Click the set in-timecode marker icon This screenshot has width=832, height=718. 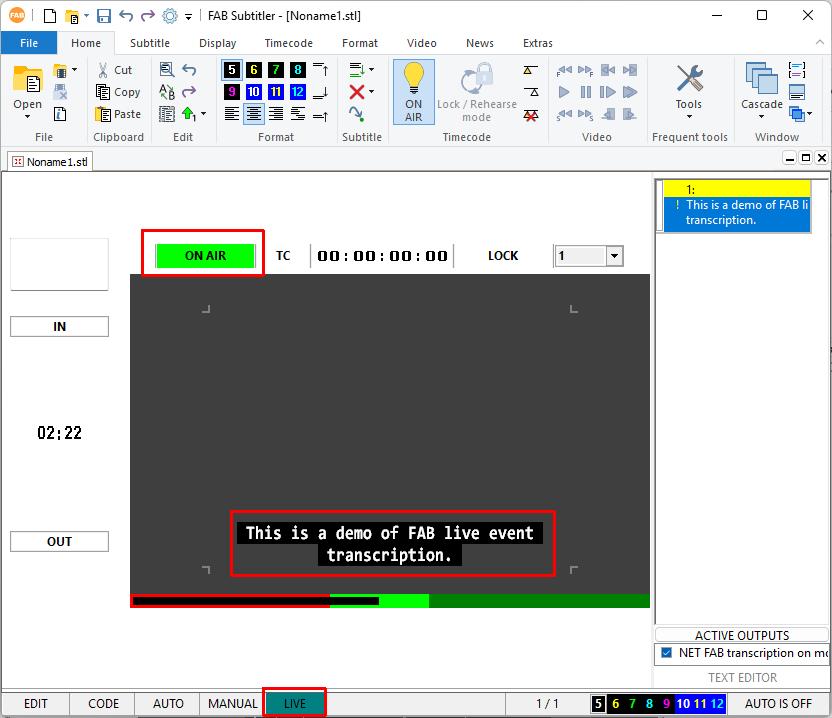pyautogui.click(x=531, y=70)
